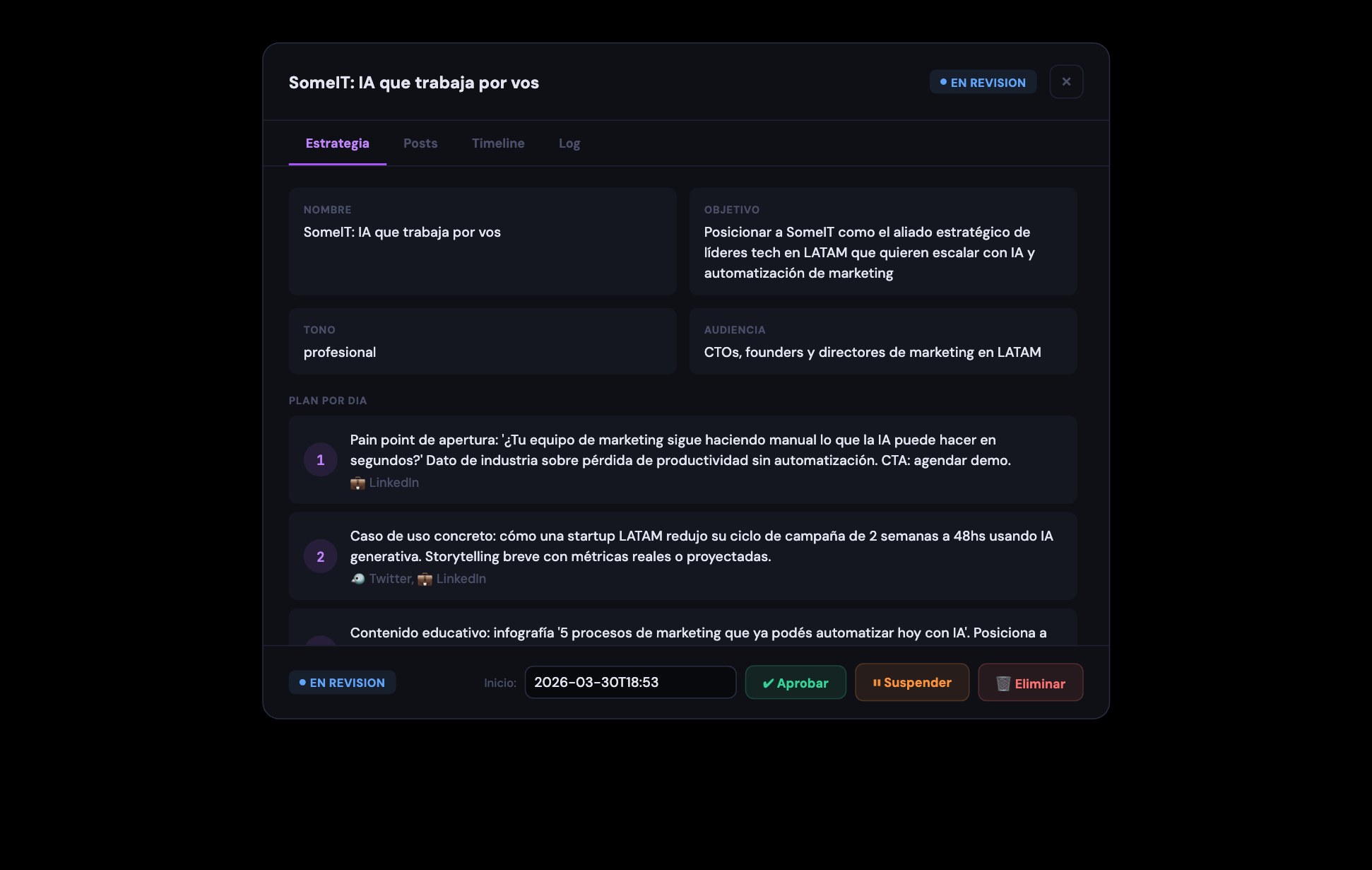
Task: Click the Inicio date-time field
Action: pyautogui.click(x=629, y=683)
